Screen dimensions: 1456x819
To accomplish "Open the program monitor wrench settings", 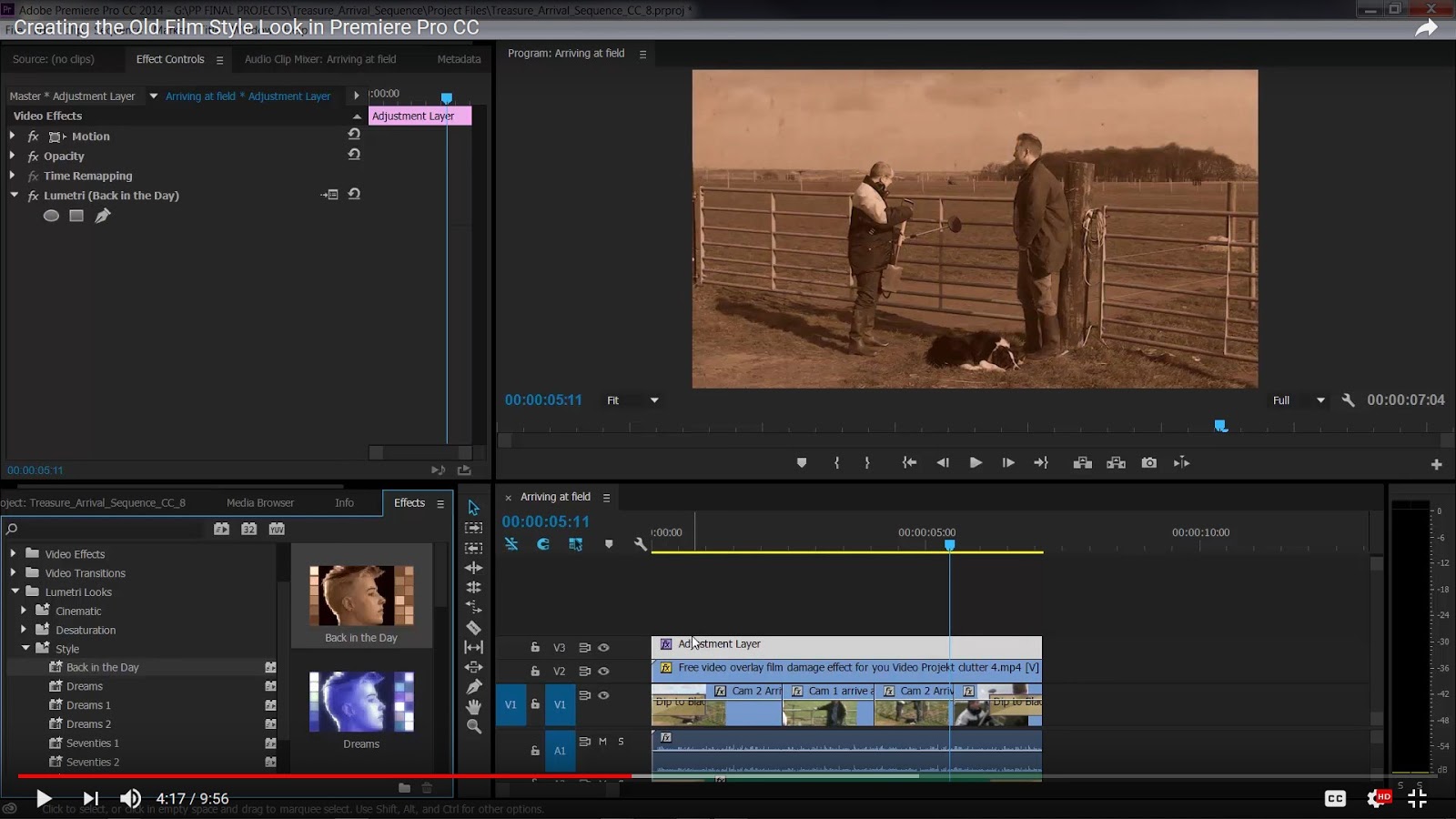I will pyautogui.click(x=1348, y=400).
